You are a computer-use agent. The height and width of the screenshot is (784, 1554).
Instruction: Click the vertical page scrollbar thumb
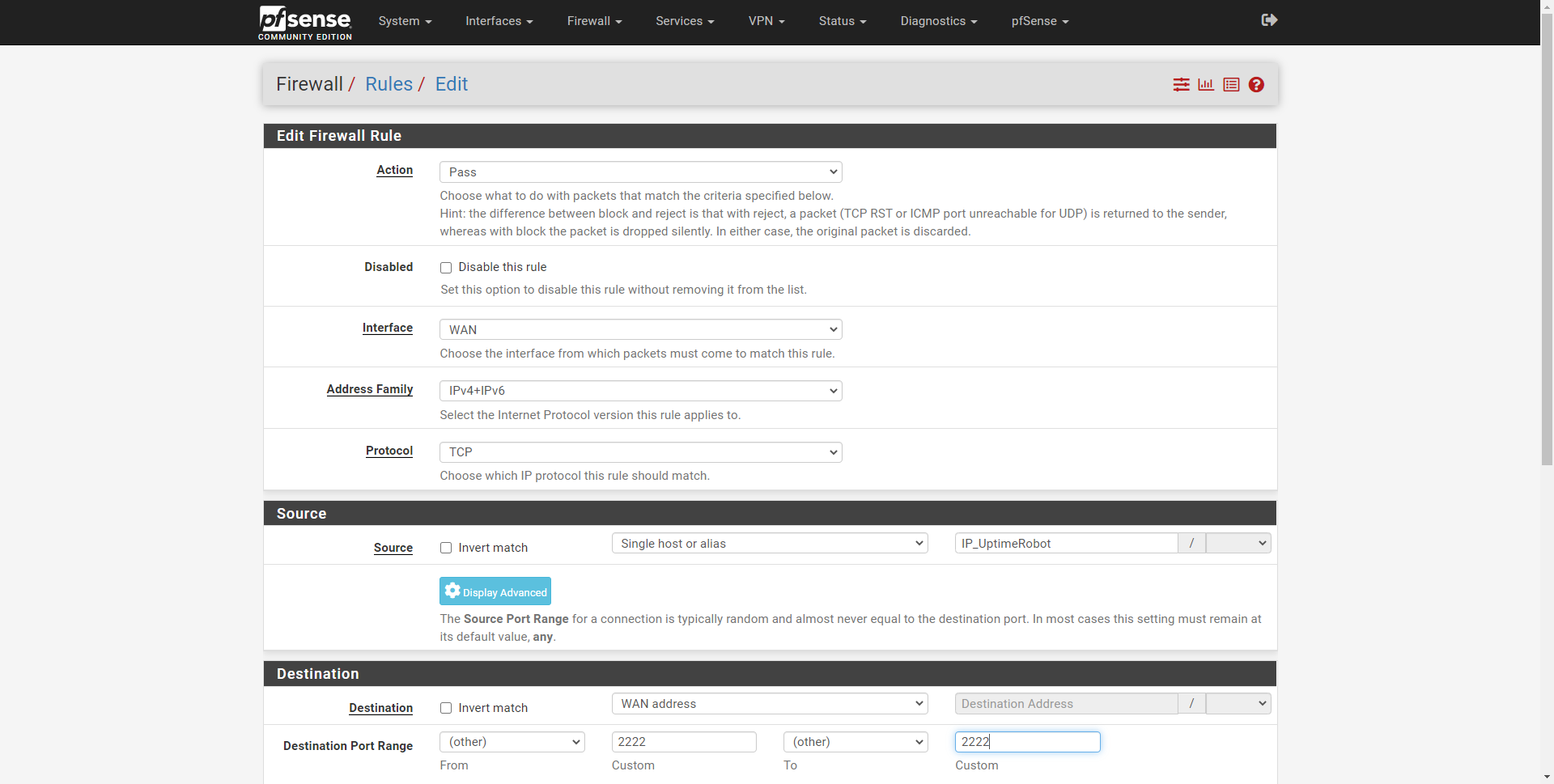[1547, 239]
